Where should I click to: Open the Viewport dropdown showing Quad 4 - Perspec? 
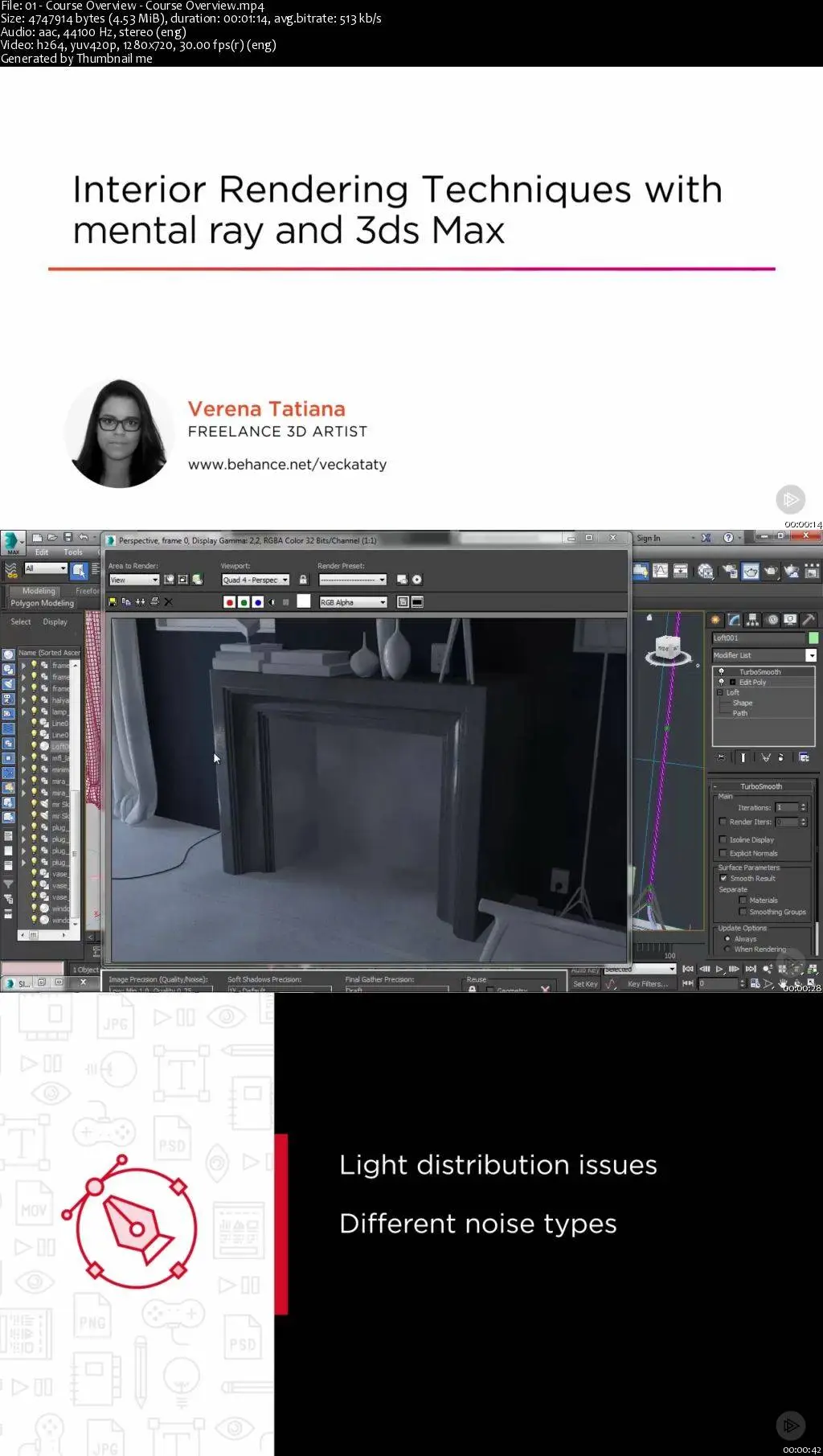[256, 580]
